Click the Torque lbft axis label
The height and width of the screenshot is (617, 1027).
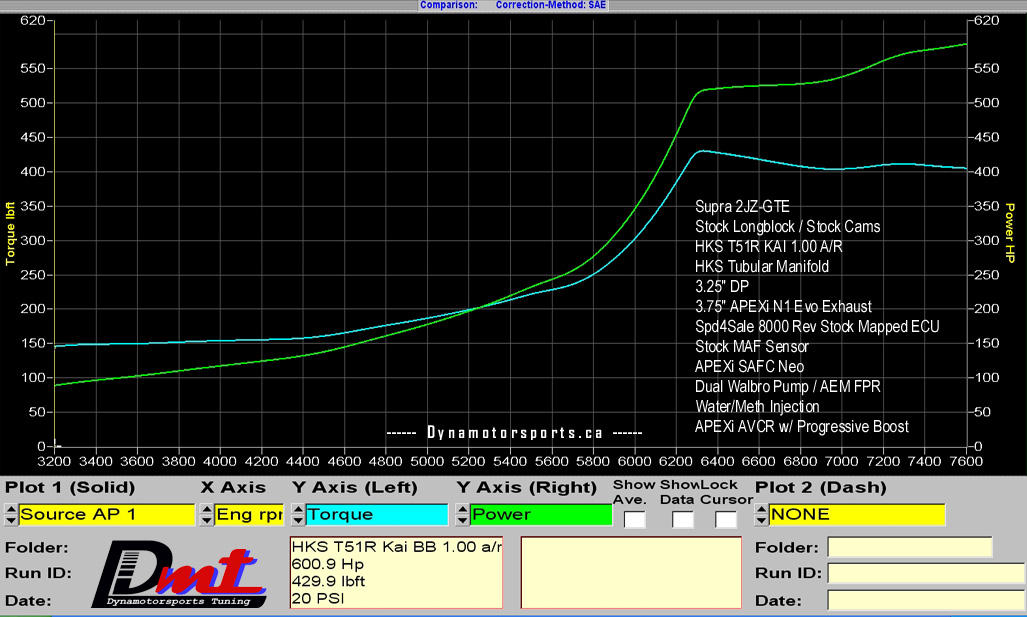tap(10, 234)
